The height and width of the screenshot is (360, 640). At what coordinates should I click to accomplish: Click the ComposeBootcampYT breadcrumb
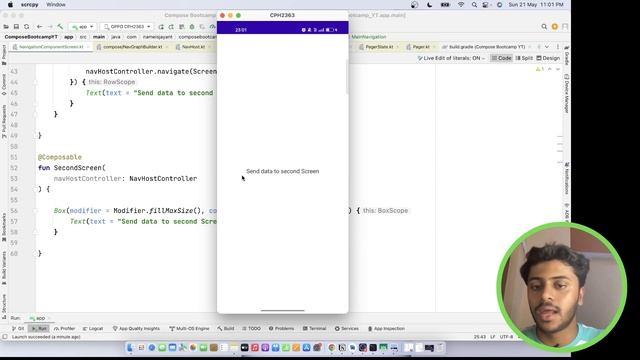click(31, 37)
